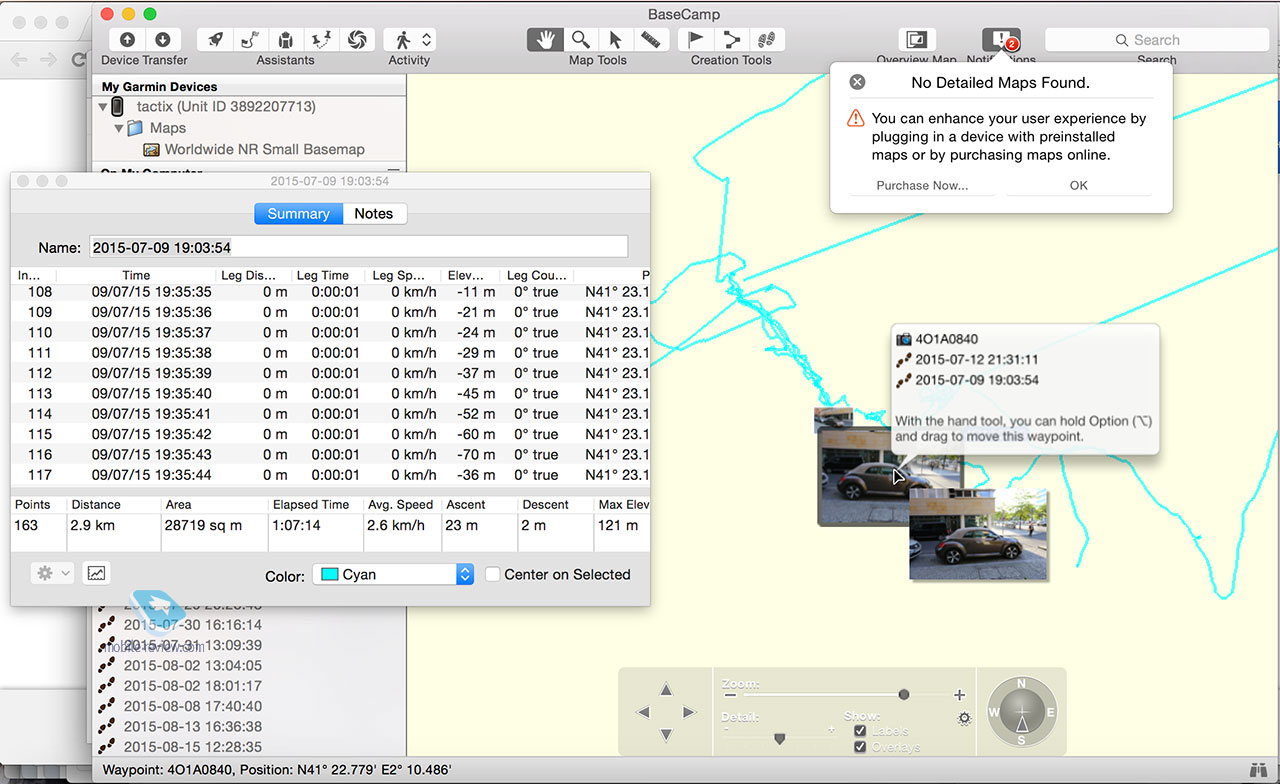The width and height of the screenshot is (1280, 784).
Task: Select the New Route creation tool
Action: coord(731,40)
